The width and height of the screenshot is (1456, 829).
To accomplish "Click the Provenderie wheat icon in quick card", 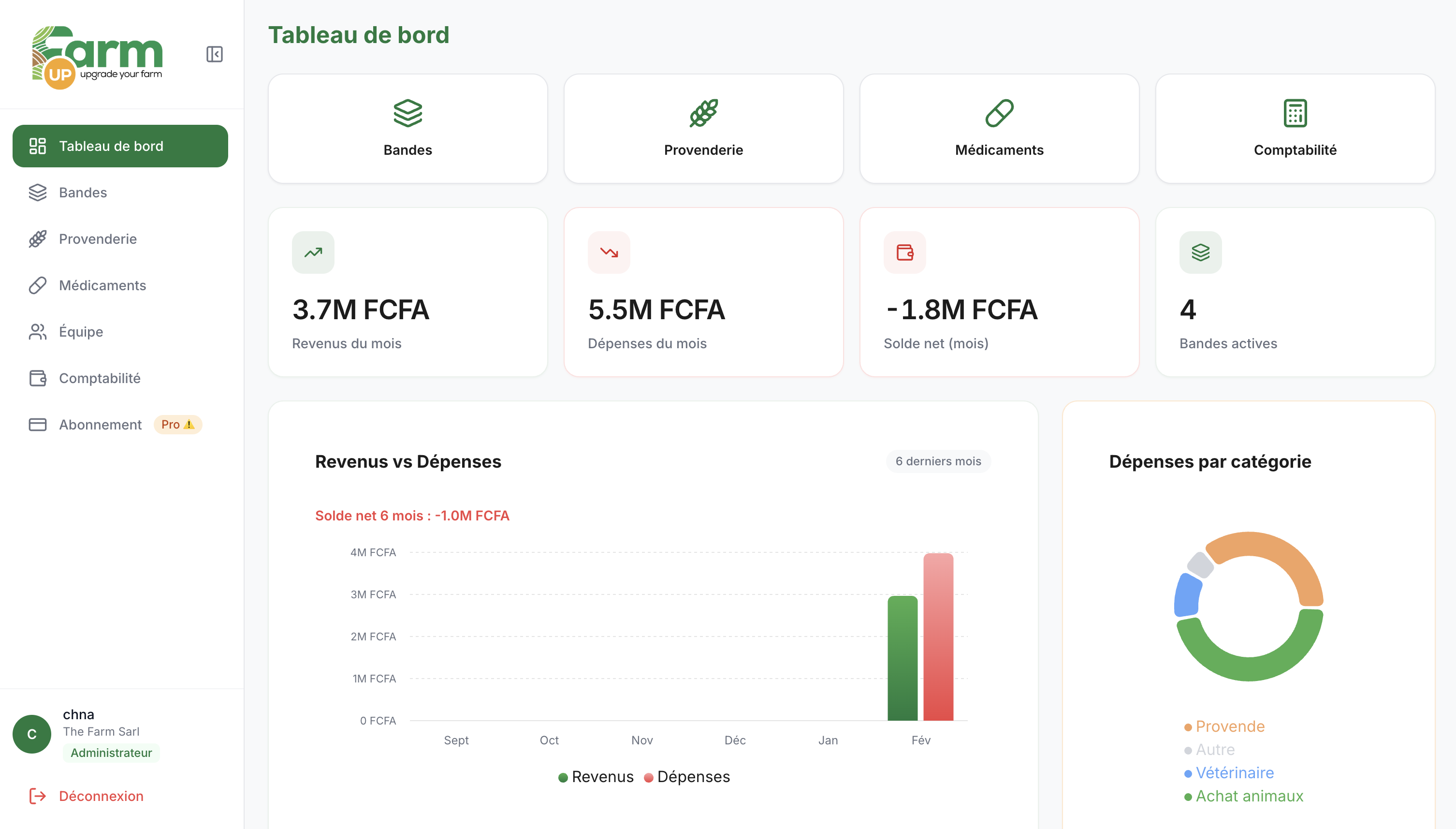I will pyautogui.click(x=703, y=113).
